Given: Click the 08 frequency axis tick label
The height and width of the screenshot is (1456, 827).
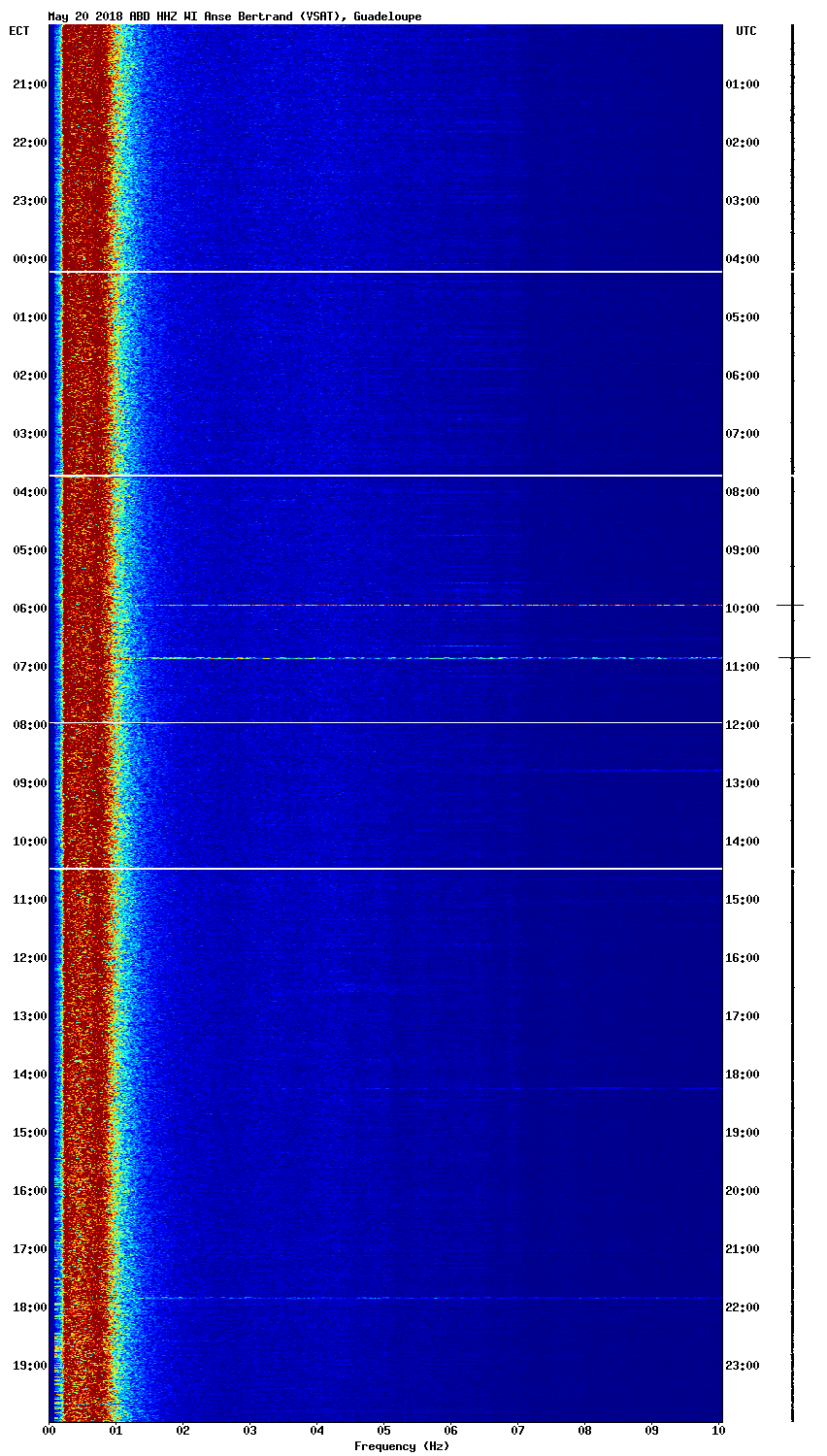Looking at the screenshot, I should (585, 1431).
